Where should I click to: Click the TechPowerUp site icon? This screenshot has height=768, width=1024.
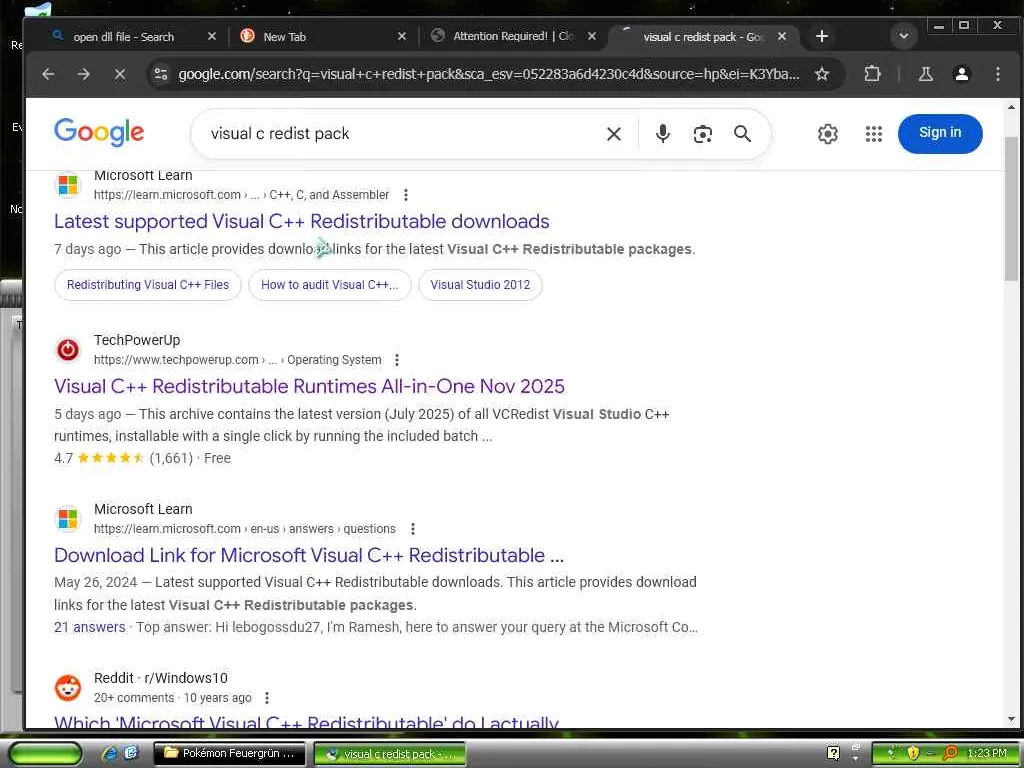tap(68, 350)
